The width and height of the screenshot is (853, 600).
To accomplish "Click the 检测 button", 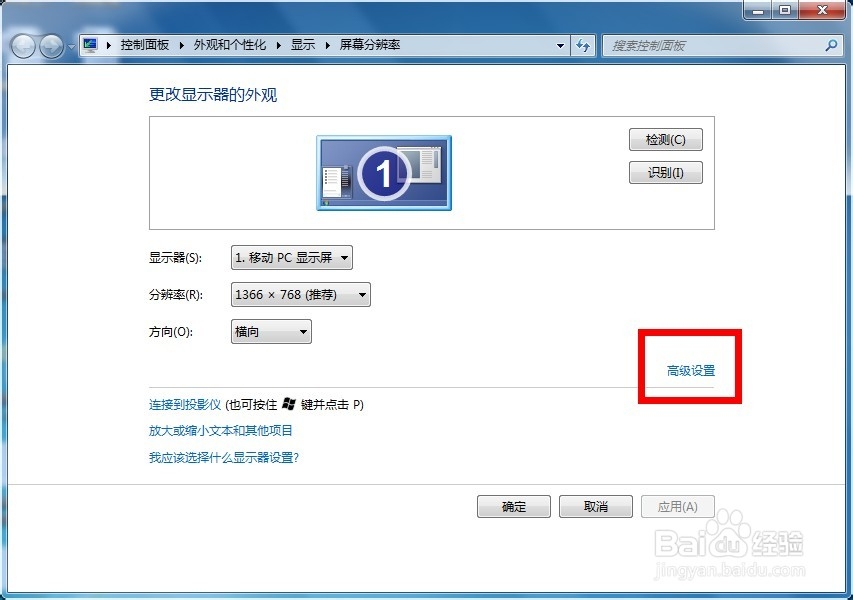I will point(665,139).
